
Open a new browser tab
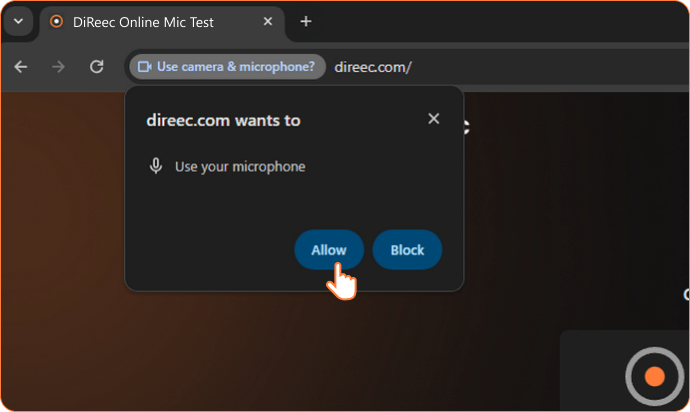(306, 21)
